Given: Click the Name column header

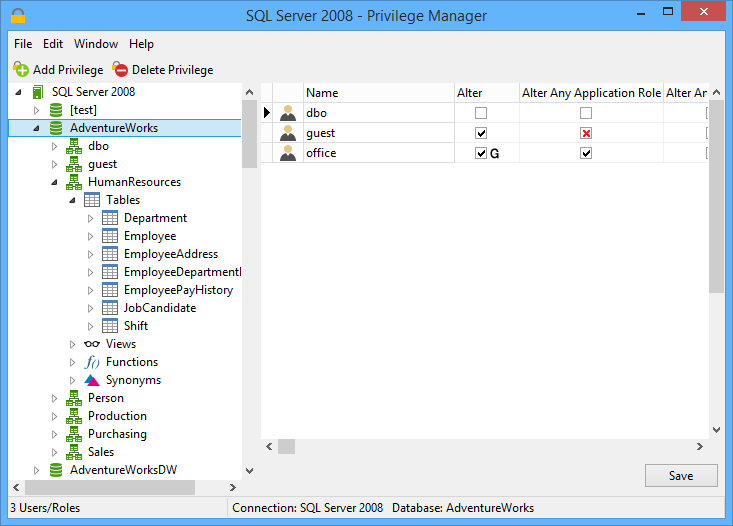Looking at the screenshot, I should [x=379, y=93].
